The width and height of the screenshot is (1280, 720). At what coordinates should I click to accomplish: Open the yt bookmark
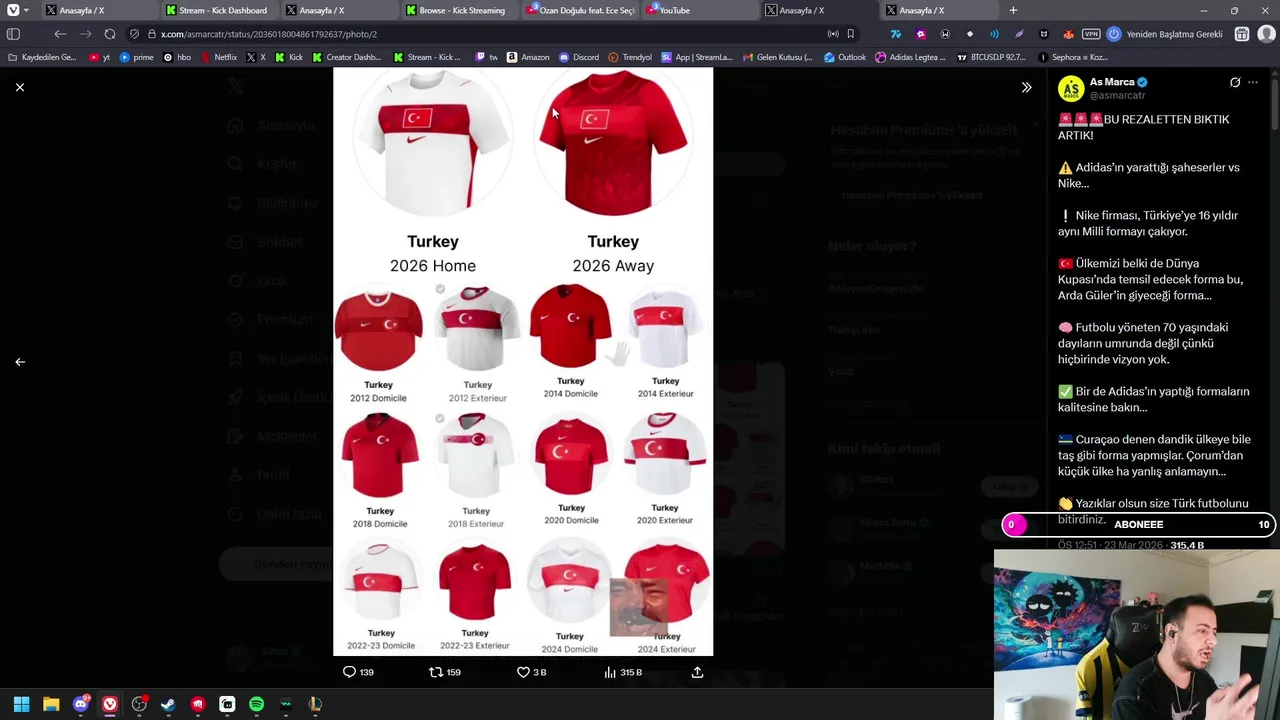pyautogui.click(x=100, y=57)
